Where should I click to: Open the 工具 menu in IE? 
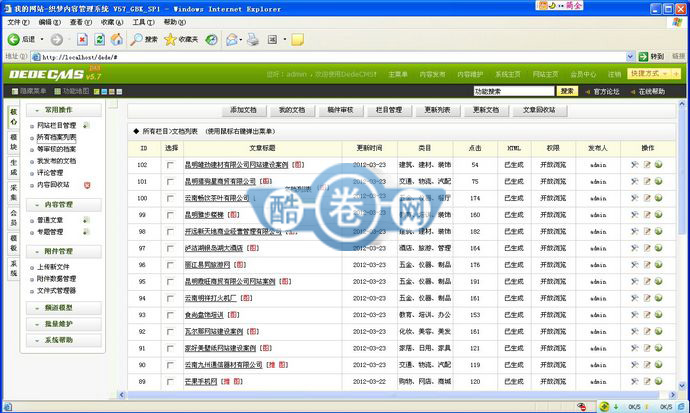coord(143,22)
